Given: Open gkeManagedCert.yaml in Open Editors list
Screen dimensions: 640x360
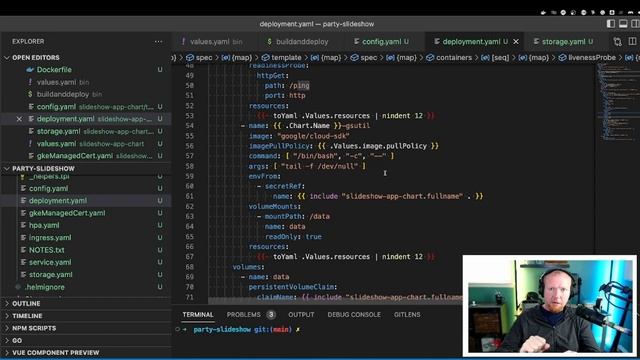Looking at the screenshot, I should (86, 156).
